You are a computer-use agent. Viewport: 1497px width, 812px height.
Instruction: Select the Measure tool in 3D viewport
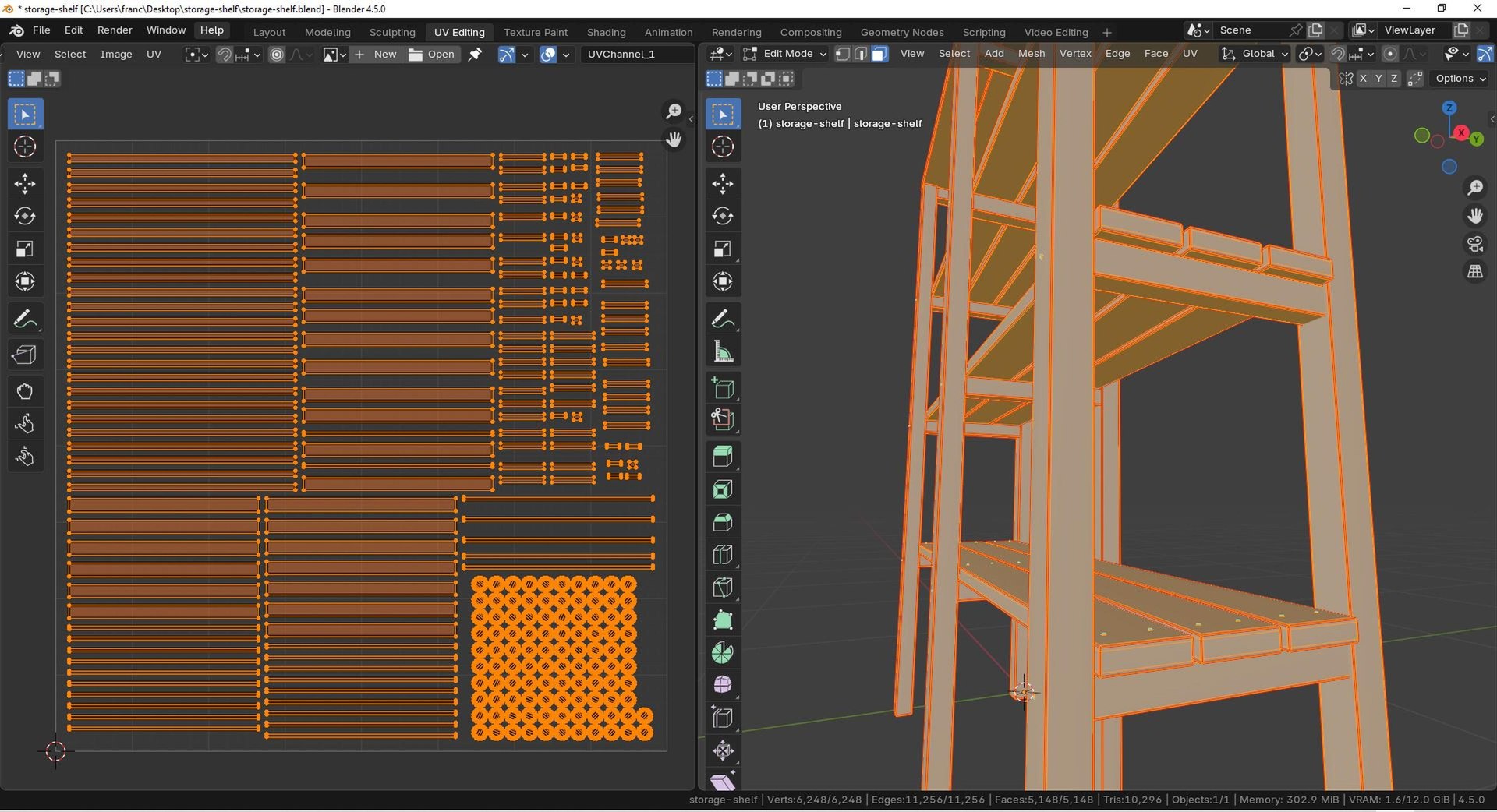723,351
